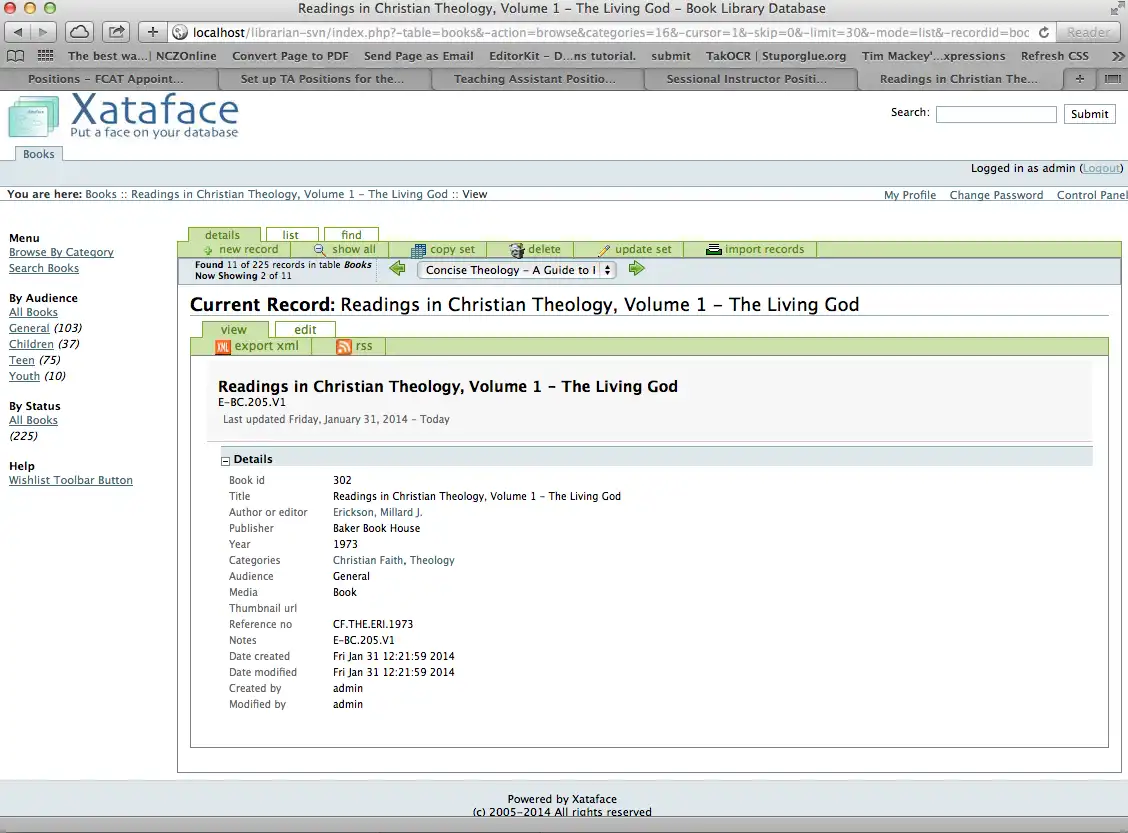Viewport: 1128px width, 833px height.
Task: Click the browser address bar
Action: click(x=610, y=32)
